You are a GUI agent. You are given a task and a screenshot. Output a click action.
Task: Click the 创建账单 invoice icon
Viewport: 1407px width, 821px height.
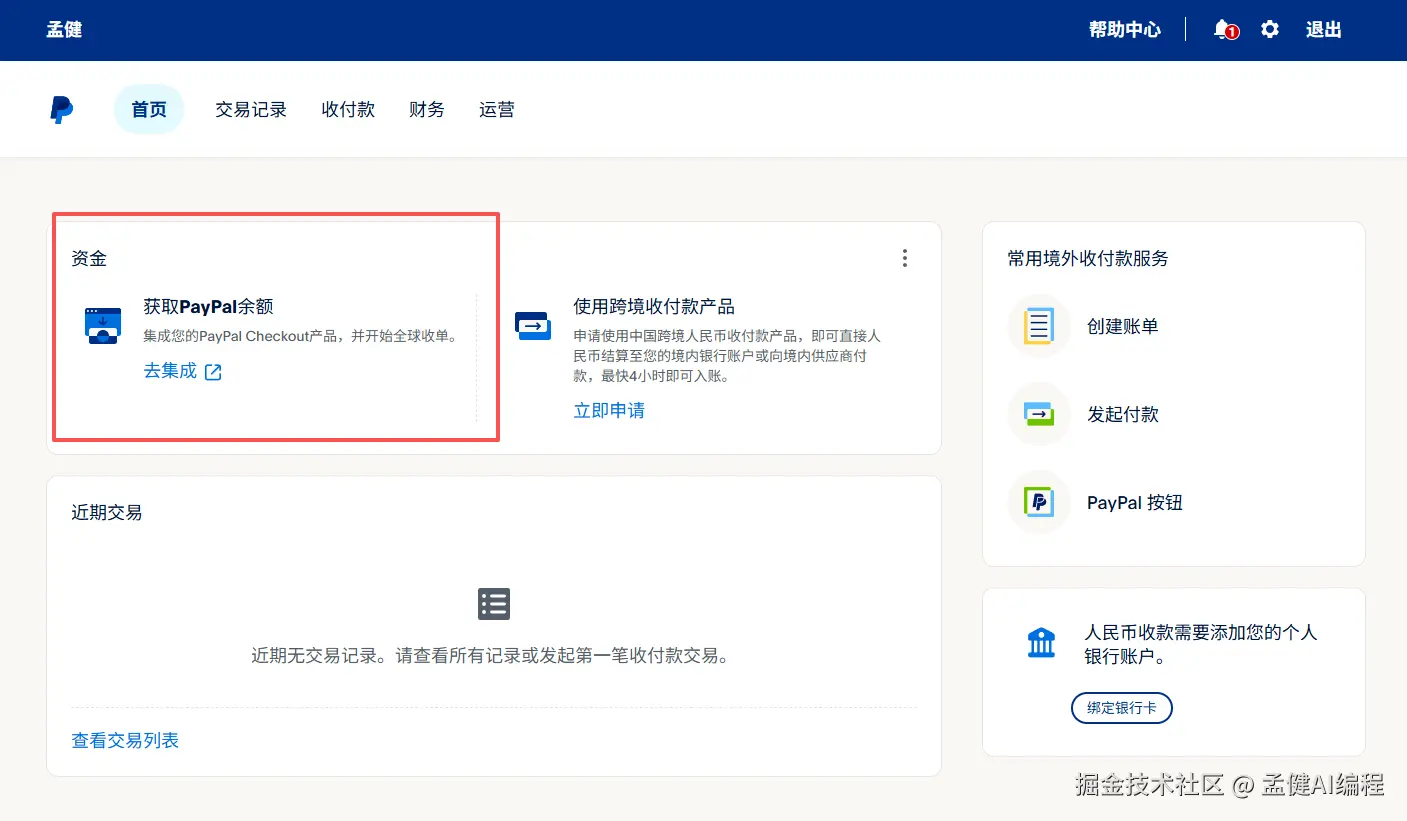[x=1039, y=326]
